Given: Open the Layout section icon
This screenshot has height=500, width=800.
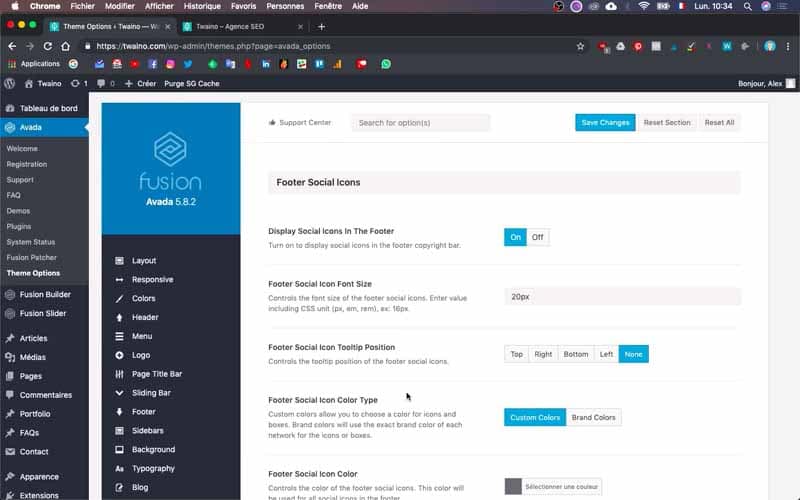Looking at the screenshot, I should (x=119, y=261).
